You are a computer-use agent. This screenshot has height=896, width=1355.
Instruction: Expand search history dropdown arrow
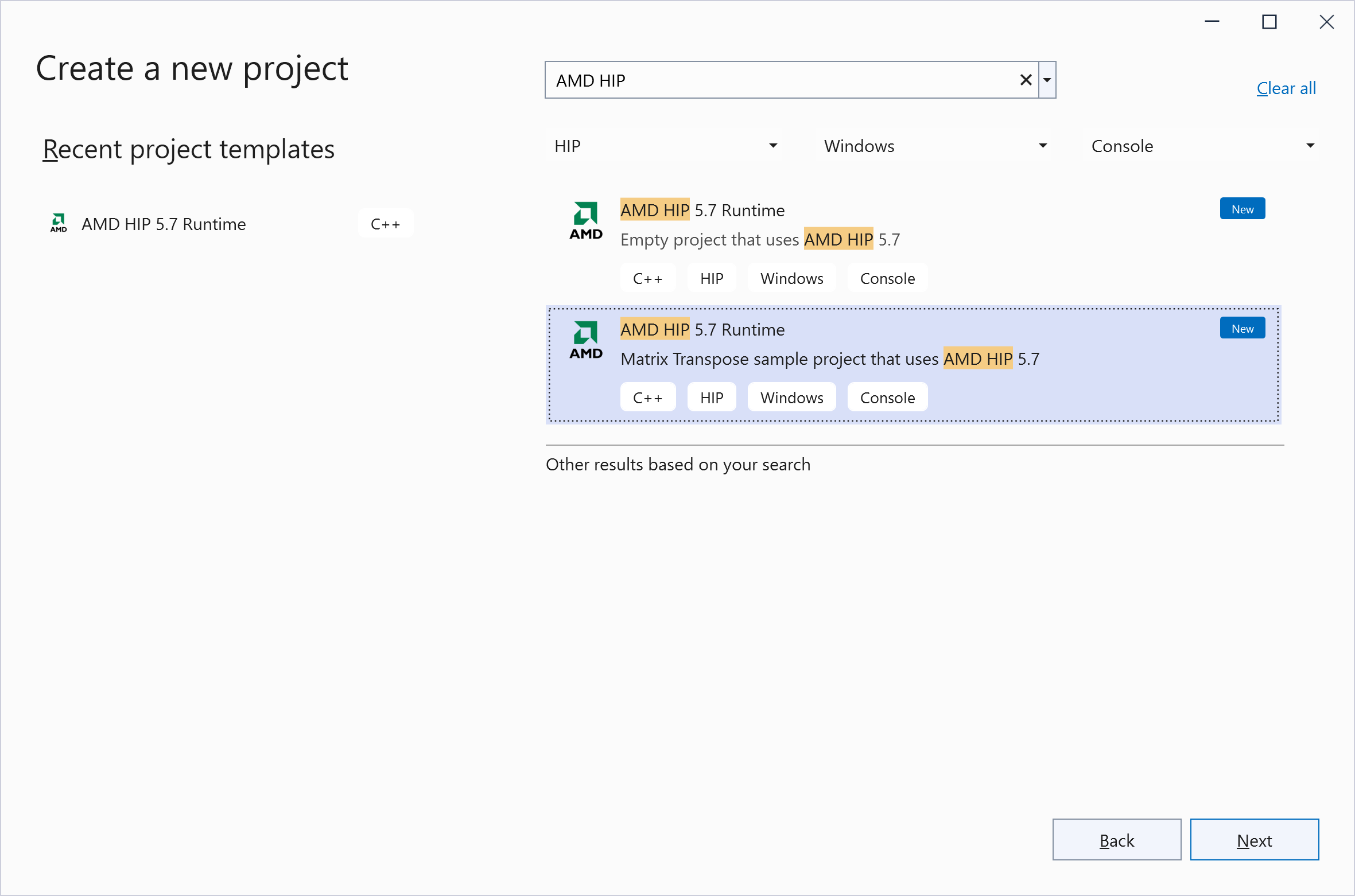point(1047,80)
